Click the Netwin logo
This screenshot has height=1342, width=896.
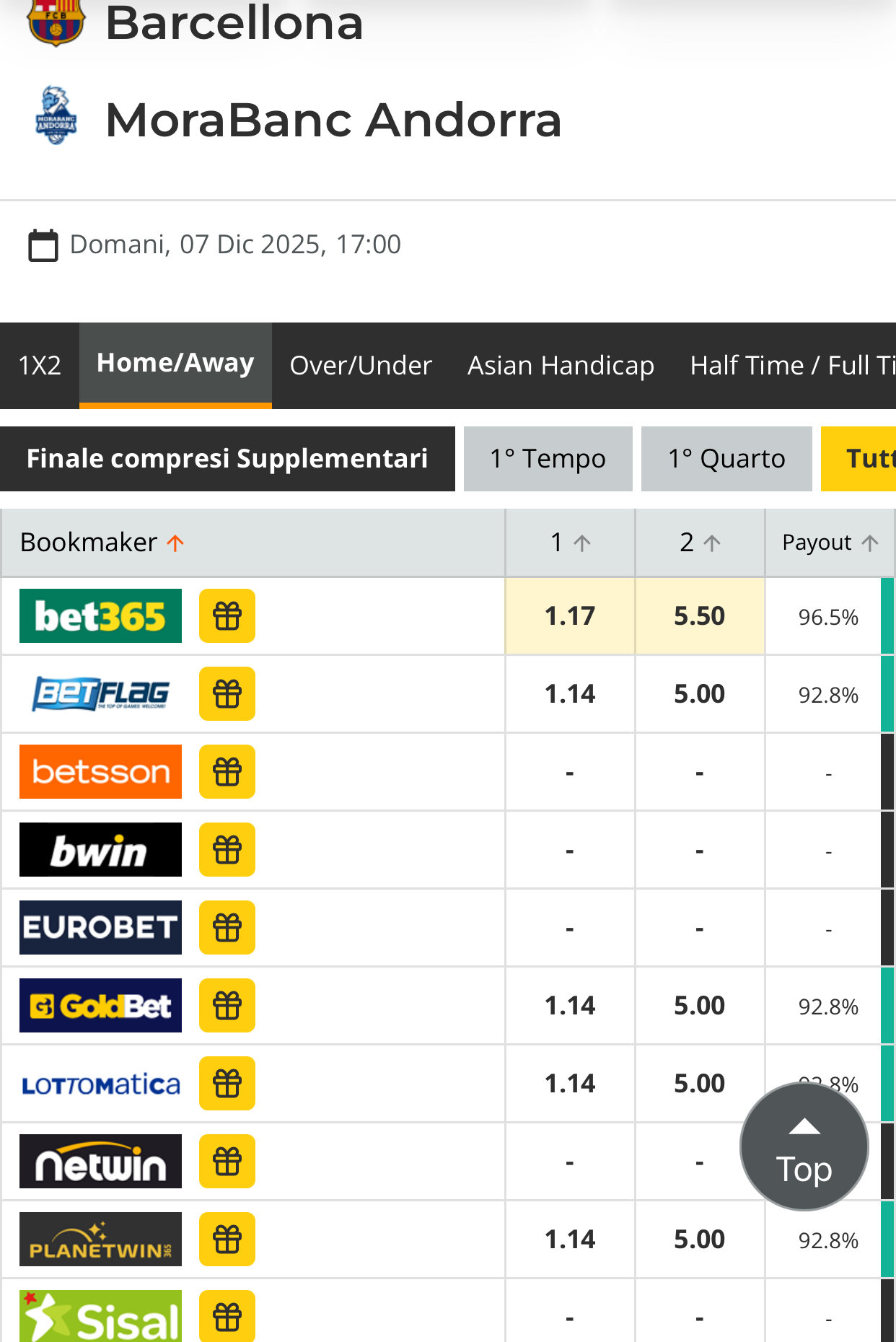[x=100, y=1162]
